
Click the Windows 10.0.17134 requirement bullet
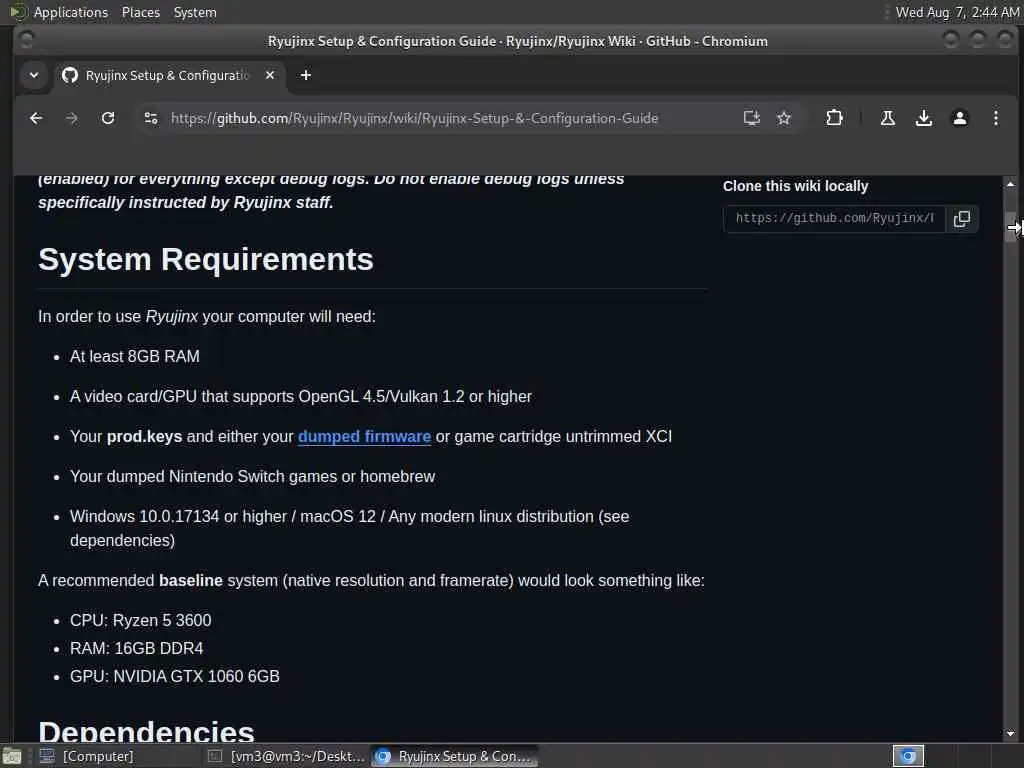pyautogui.click(x=349, y=528)
